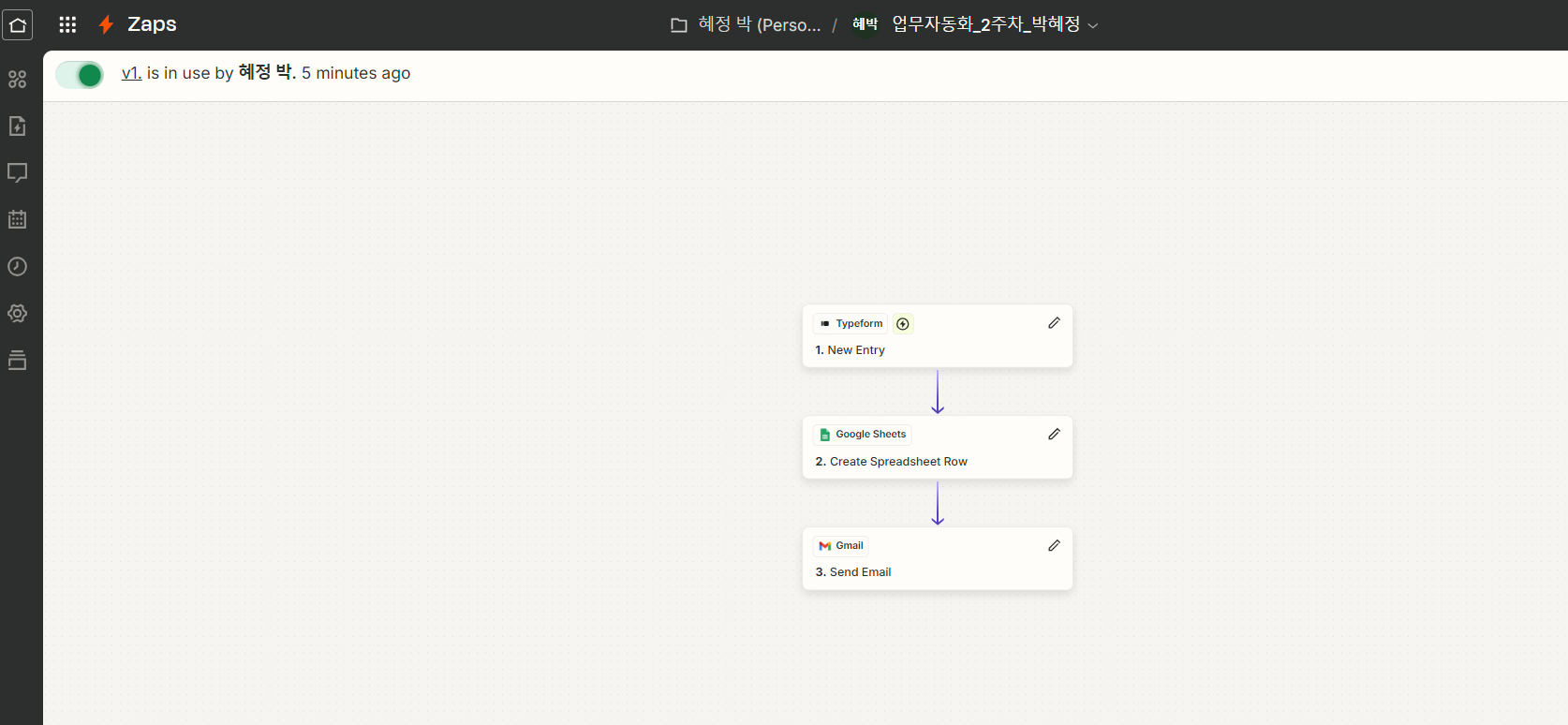Open the comments speech bubble icon

click(17, 172)
